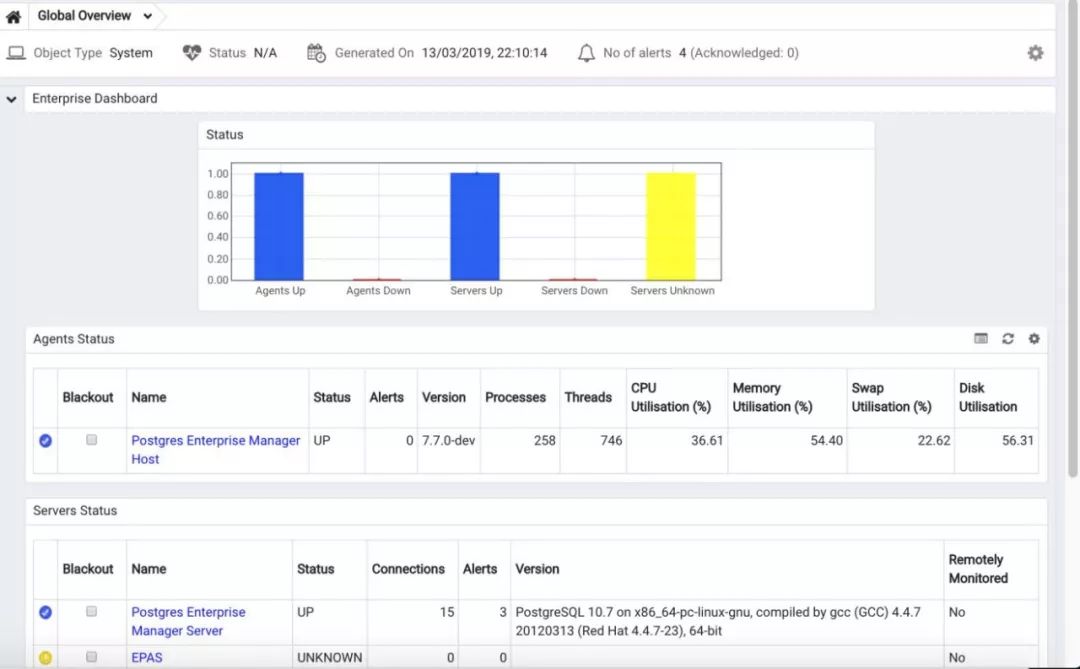Viewport: 1080px width, 669px height.
Task: Click the 36.61 CPU utilisation value
Action: (x=707, y=440)
